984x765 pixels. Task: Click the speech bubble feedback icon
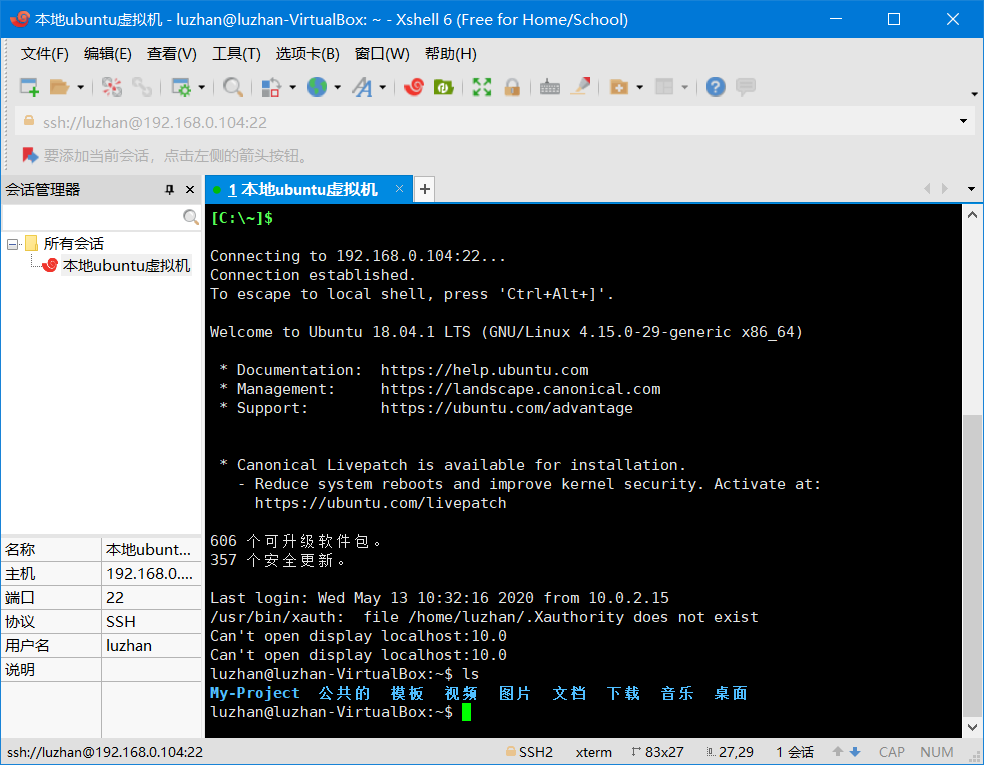click(x=746, y=87)
